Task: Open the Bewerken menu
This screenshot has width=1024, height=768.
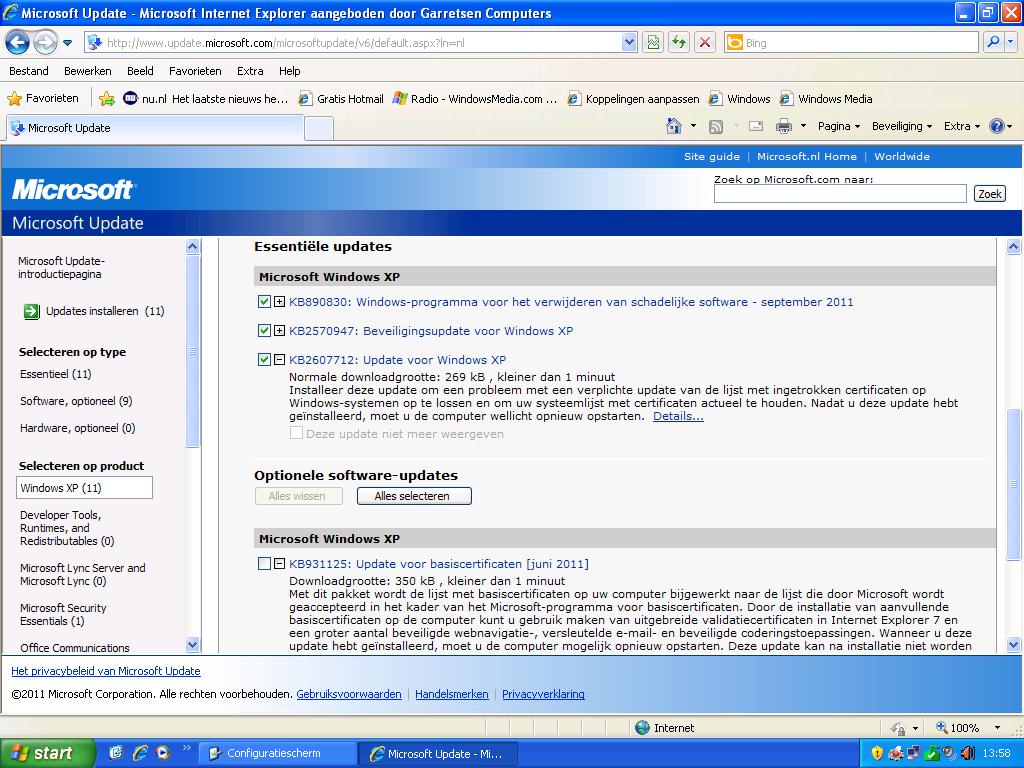Action: click(88, 71)
